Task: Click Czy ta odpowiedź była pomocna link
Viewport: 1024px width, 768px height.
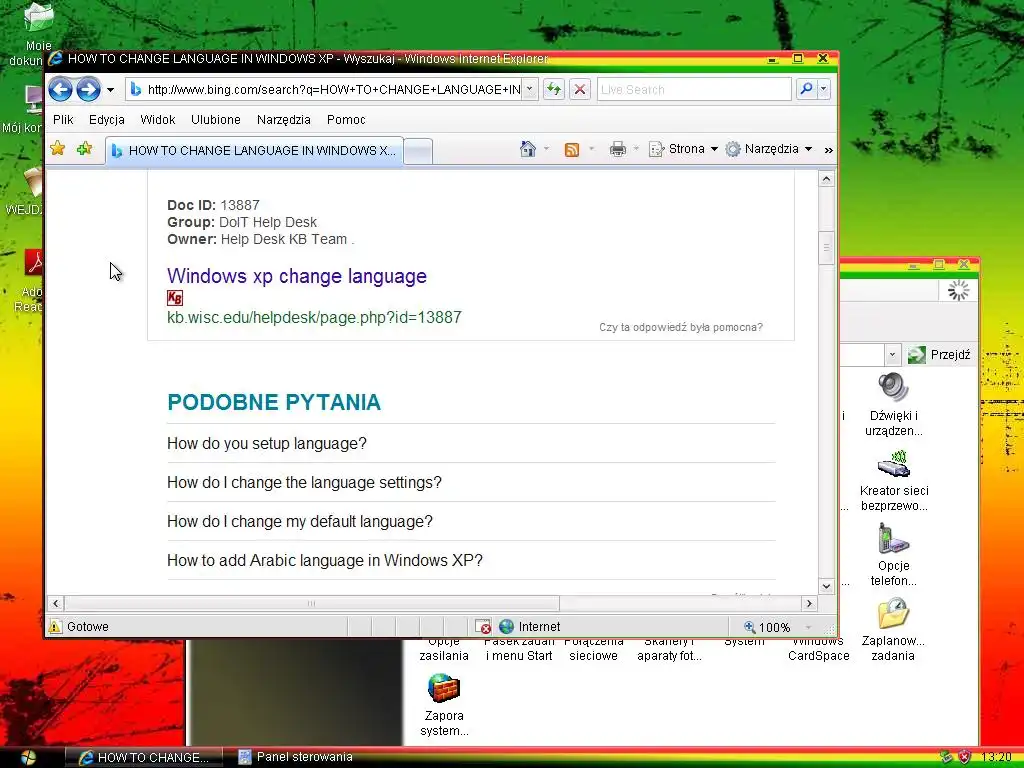Action: pos(680,327)
